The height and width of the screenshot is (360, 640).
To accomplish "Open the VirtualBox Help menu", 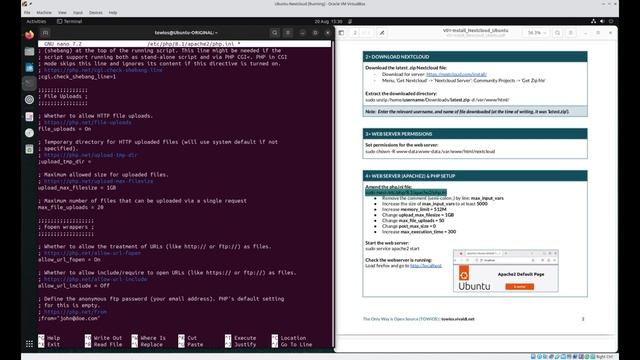I will point(113,13).
